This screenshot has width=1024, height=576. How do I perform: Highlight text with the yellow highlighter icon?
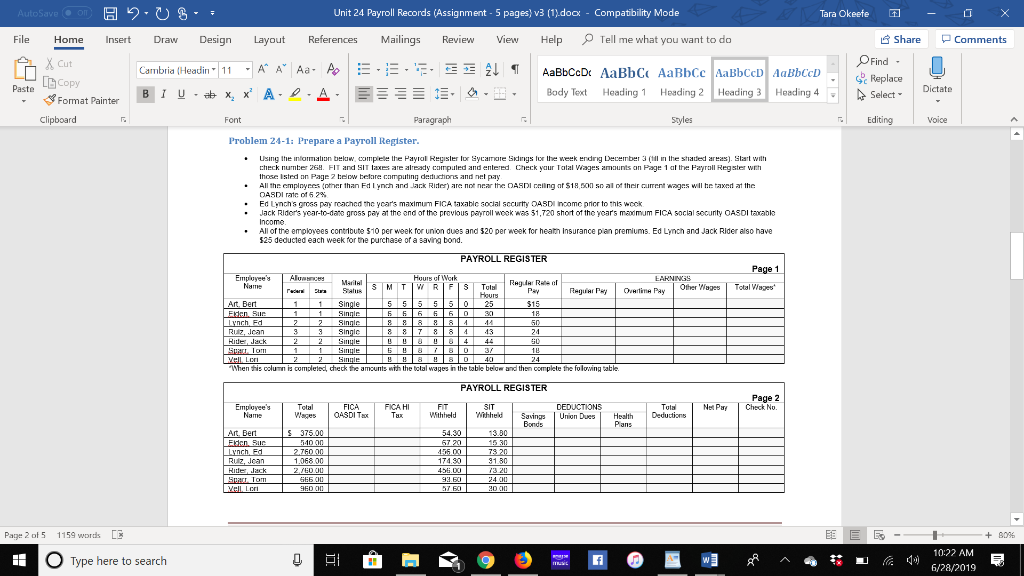297,94
